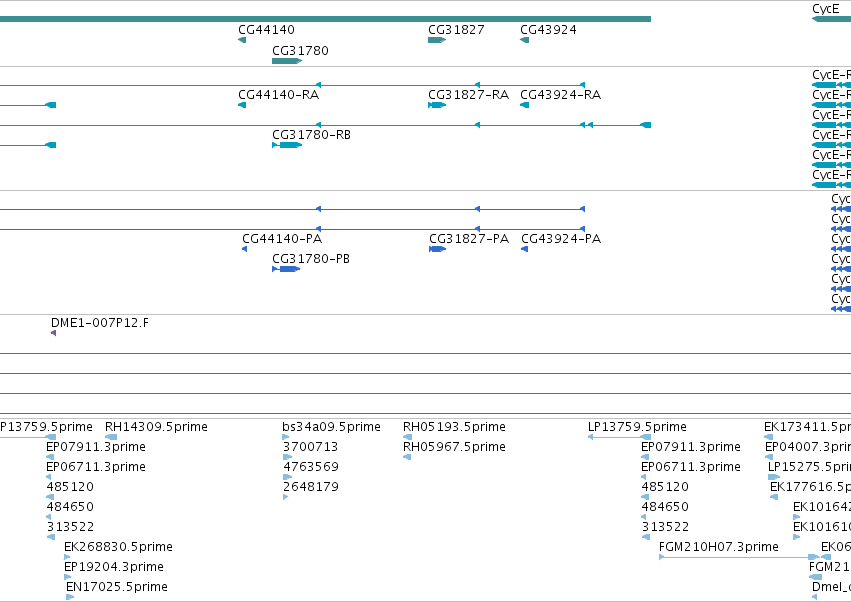Select the LP15275 EST label
The height and width of the screenshot is (602, 851).
[x=809, y=467]
